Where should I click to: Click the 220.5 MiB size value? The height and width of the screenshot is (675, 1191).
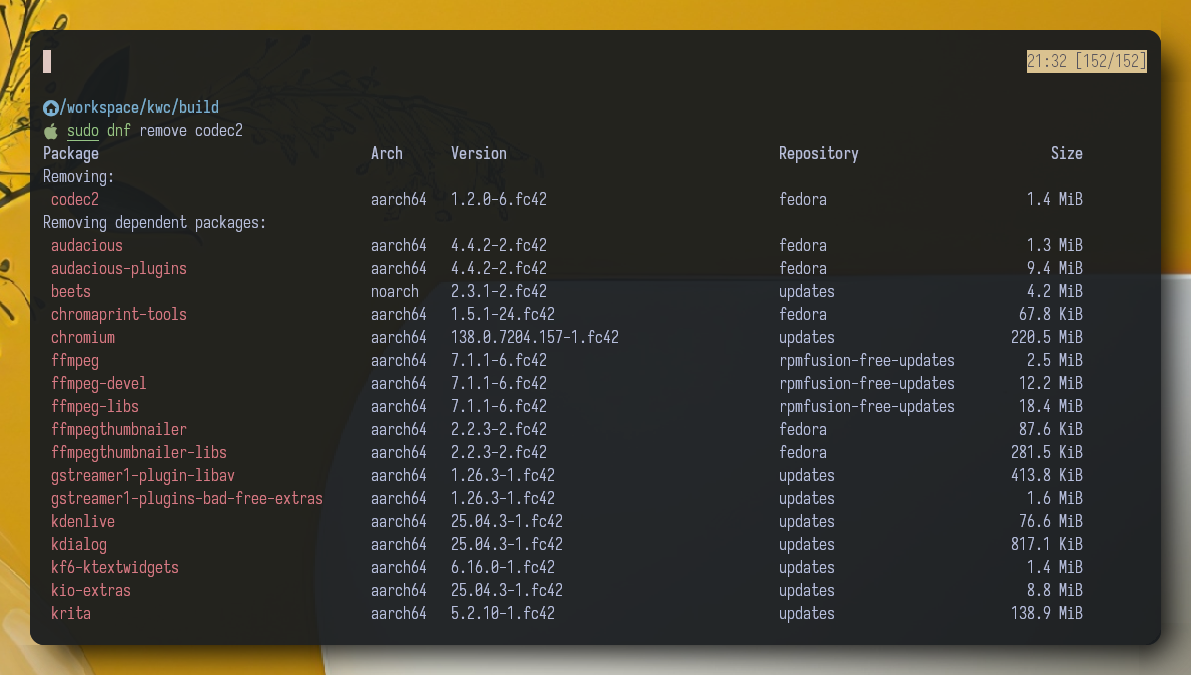(1047, 337)
